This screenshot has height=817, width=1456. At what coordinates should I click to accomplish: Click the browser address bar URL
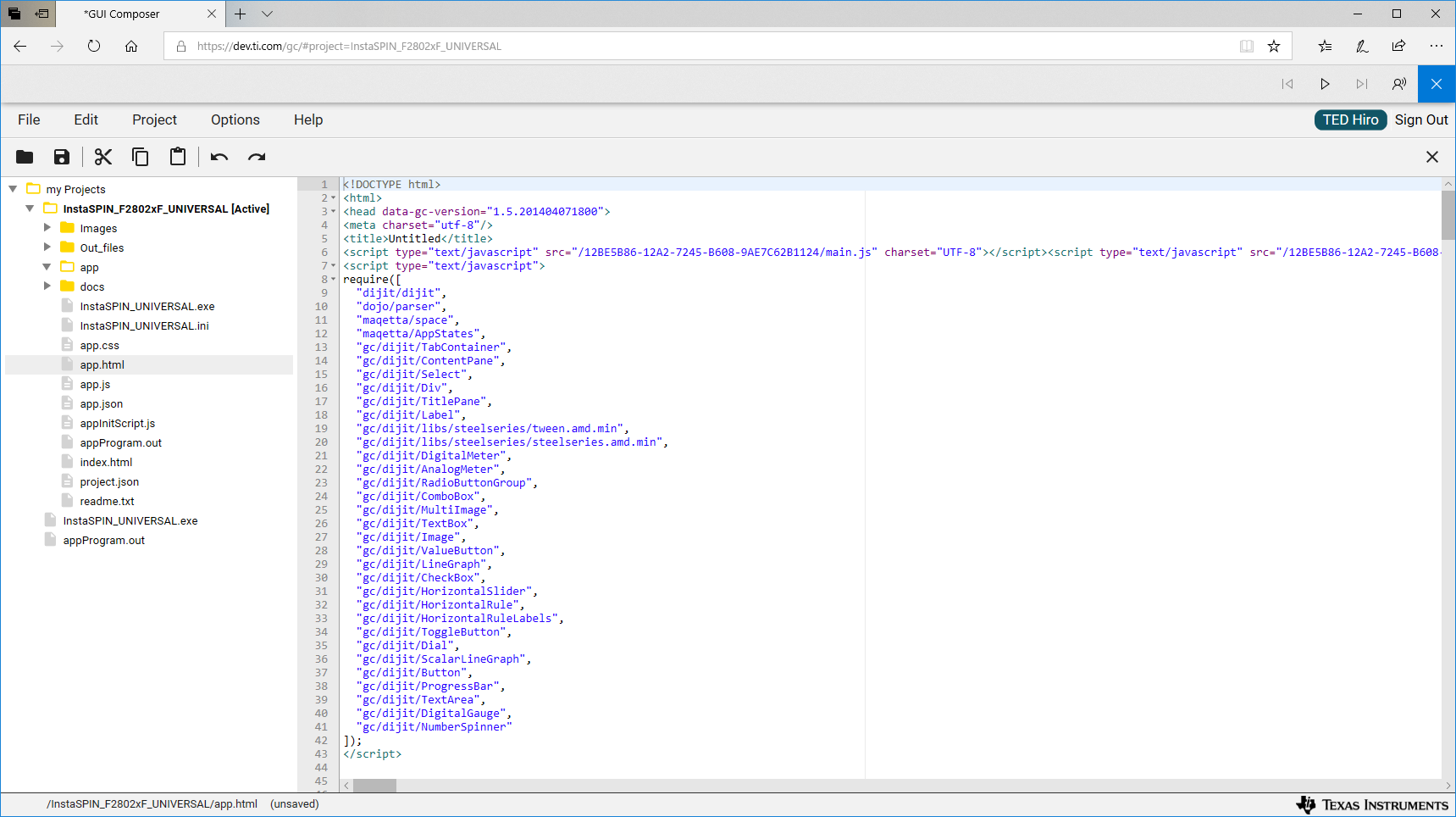349,47
